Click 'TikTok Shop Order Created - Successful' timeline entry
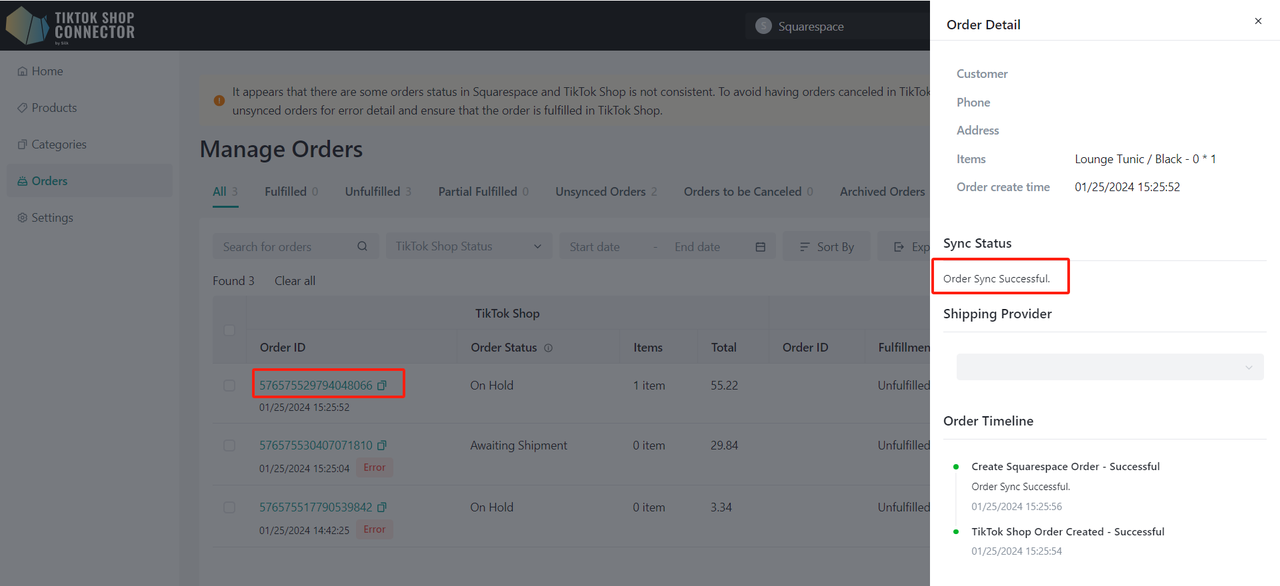 pos(1068,532)
